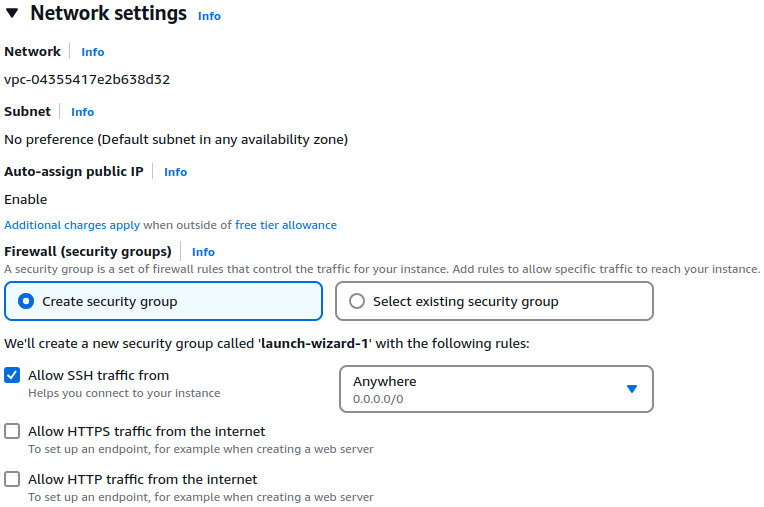Click the vpc-04355417e2b638d32 network value

click(x=87, y=79)
